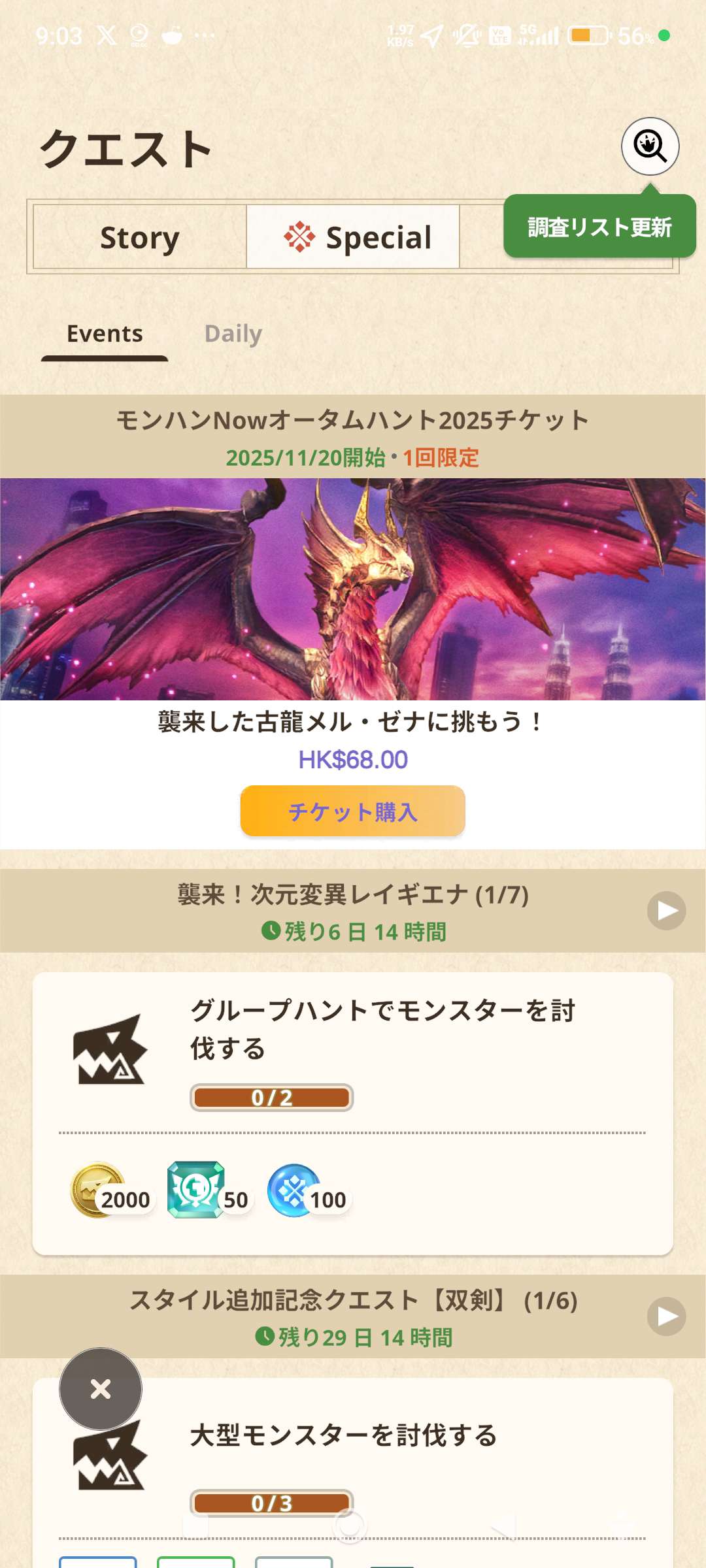706x1568 pixels.
Task: Expand the 次元変異レイギエナ quest arrow
Action: click(x=666, y=910)
